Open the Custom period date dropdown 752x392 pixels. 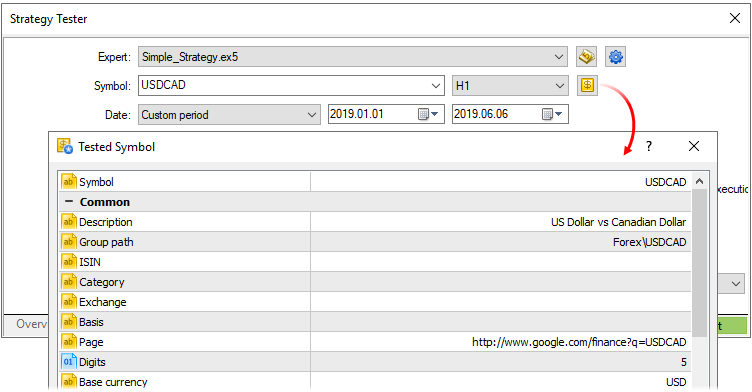click(x=312, y=115)
